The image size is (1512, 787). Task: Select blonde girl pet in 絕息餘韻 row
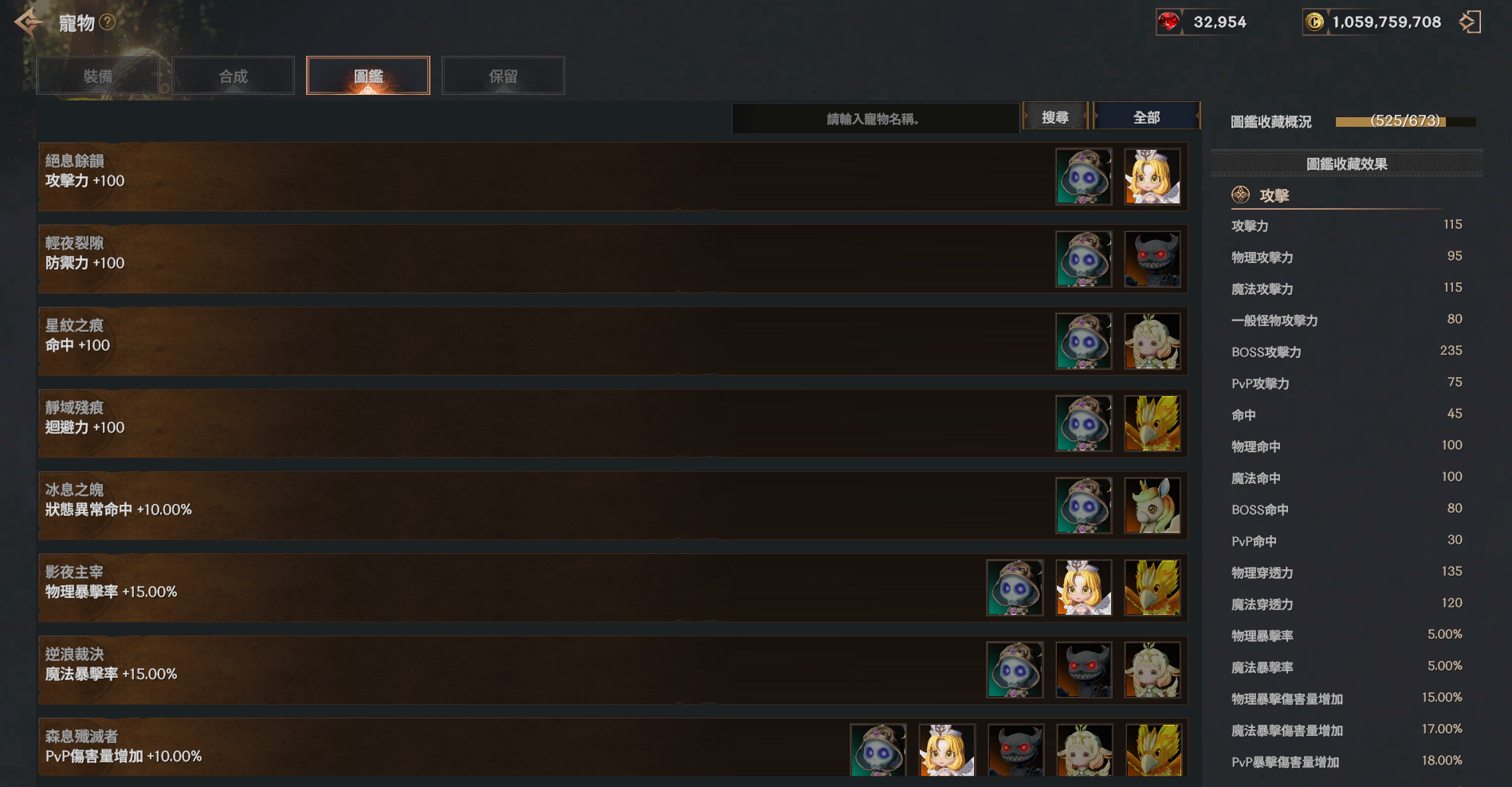point(1153,177)
